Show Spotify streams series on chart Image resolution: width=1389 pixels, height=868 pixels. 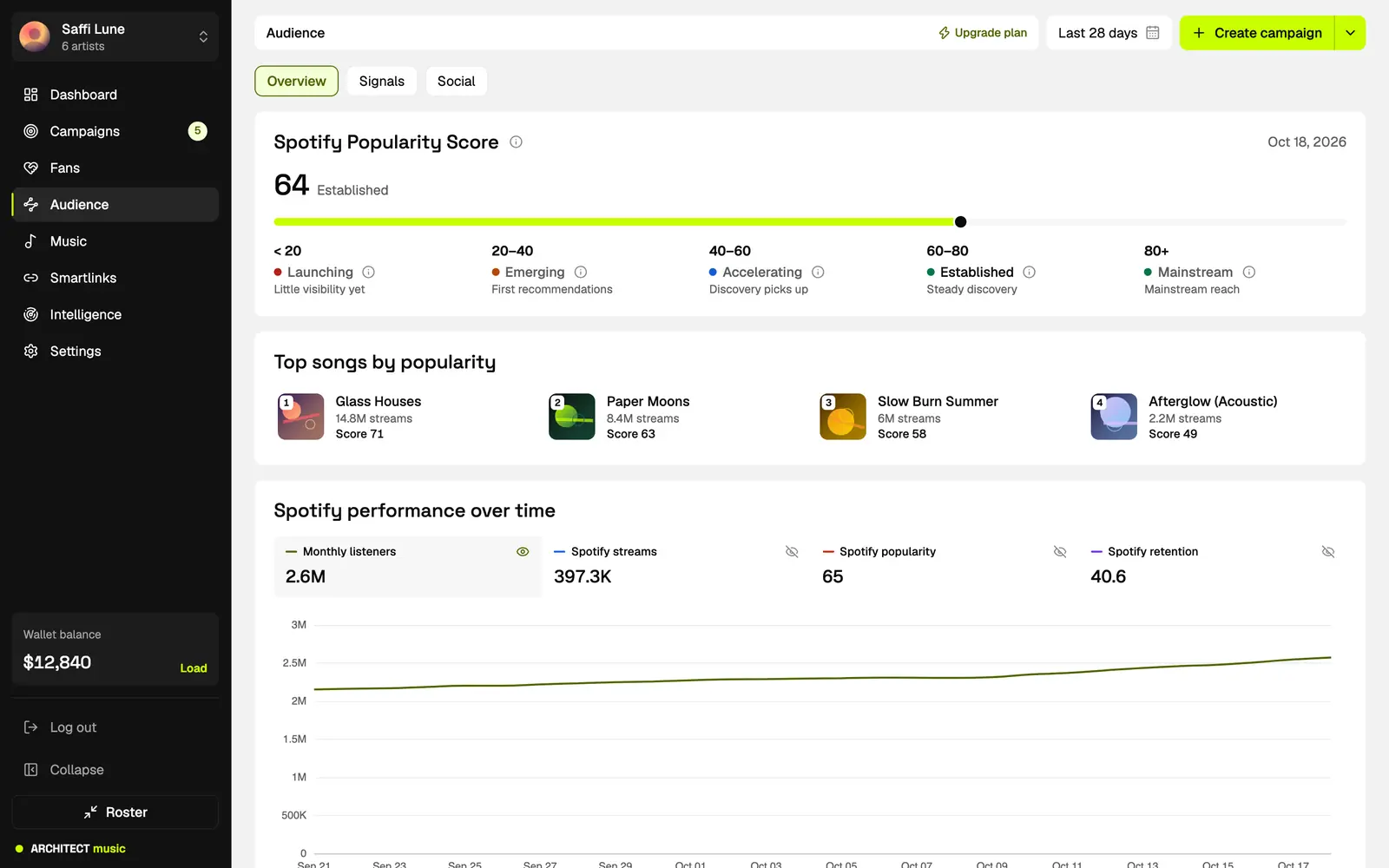pyautogui.click(x=792, y=551)
